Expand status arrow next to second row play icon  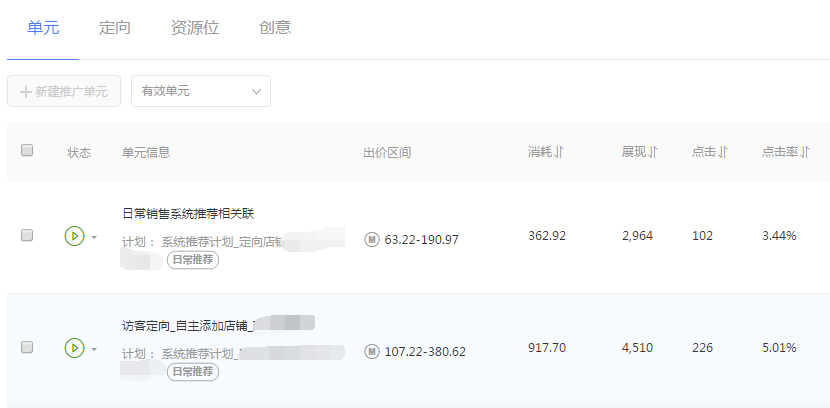pyautogui.click(x=94, y=349)
